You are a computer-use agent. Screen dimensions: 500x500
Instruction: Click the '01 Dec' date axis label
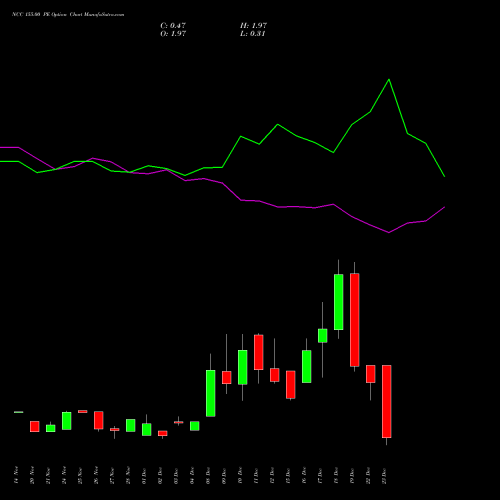pos(144,475)
